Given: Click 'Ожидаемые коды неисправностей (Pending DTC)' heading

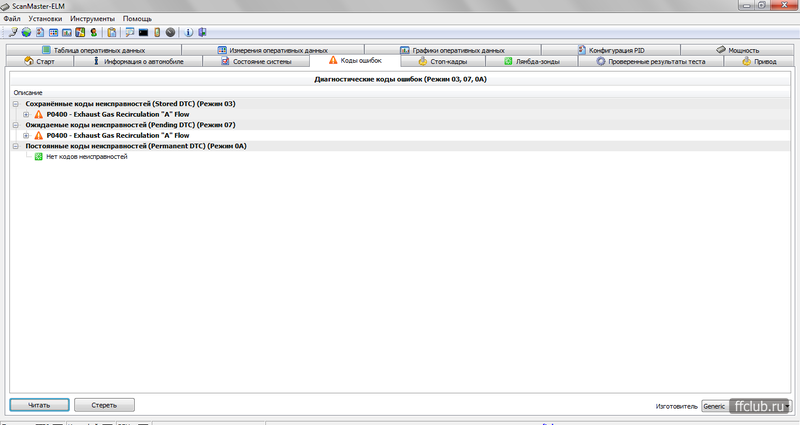Looking at the screenshot, I should coord(130,124).
